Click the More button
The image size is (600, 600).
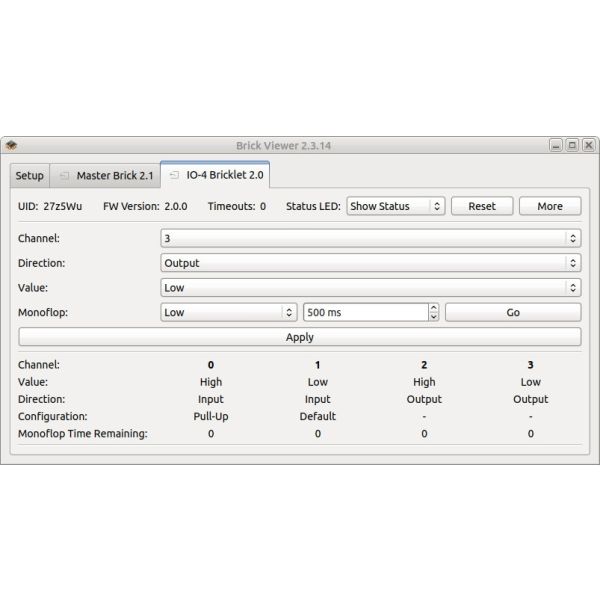pyautogui.click(x=550, y=206)
